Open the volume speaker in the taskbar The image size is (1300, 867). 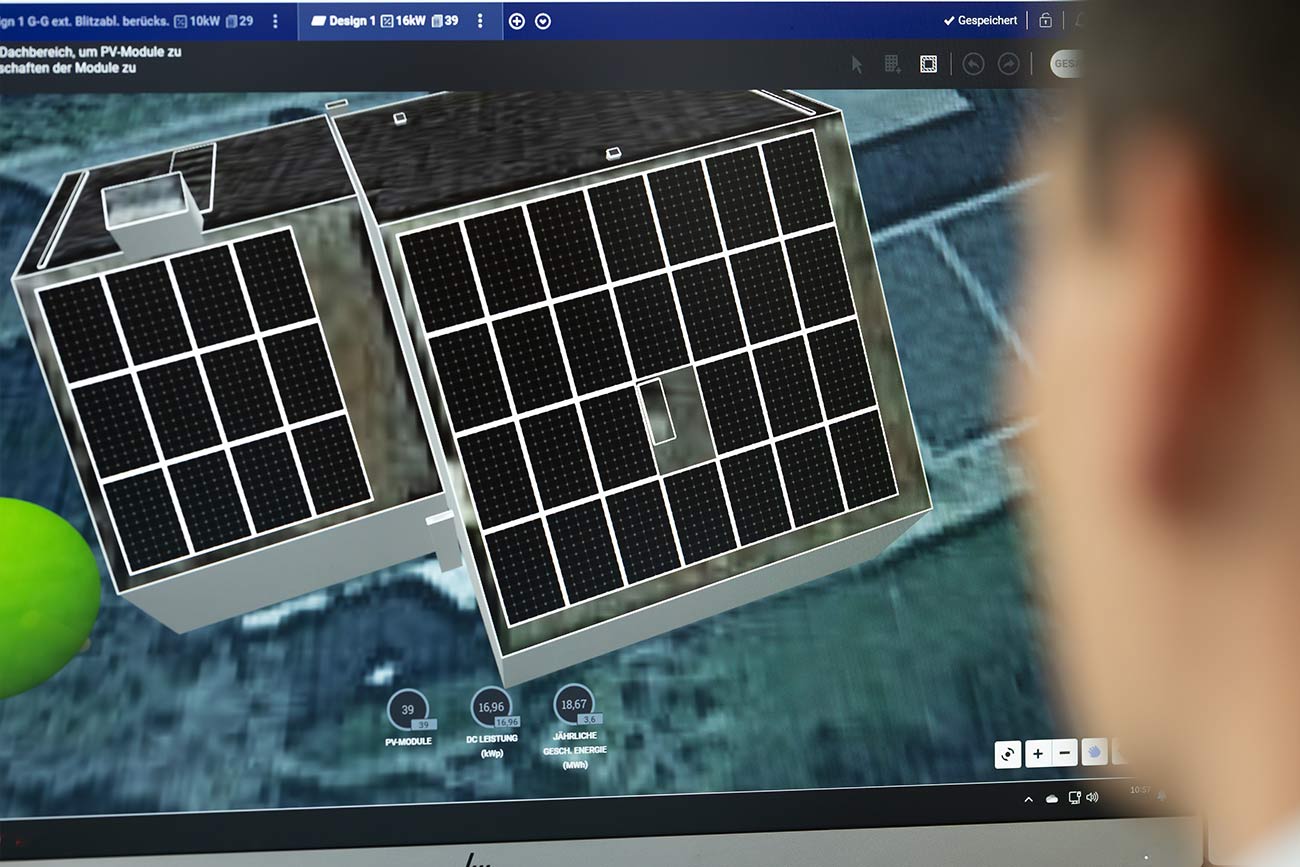pyautogui.click(x=1091, y=798)
